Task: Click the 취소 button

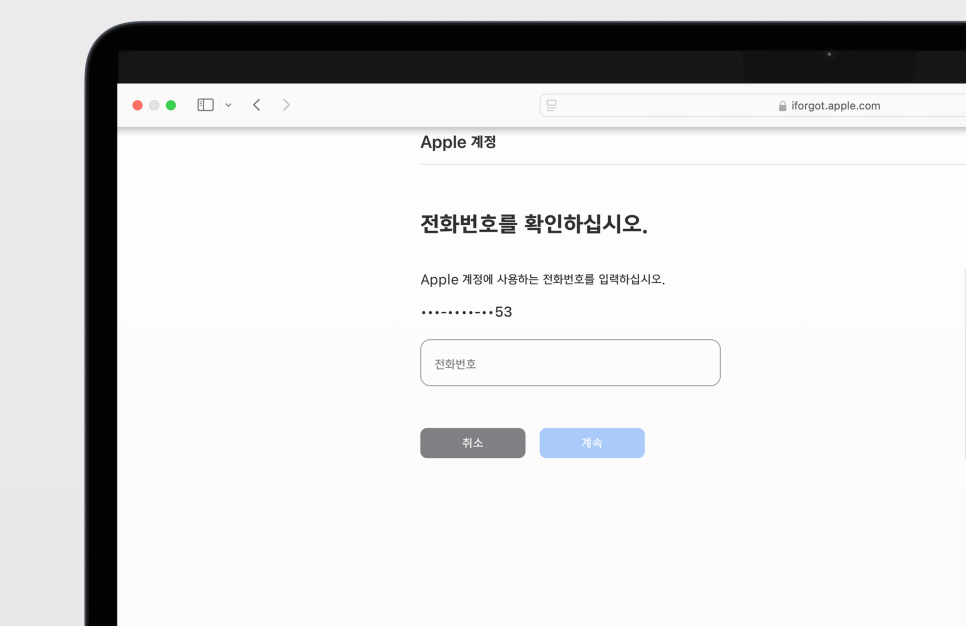Action: (473, 443)
